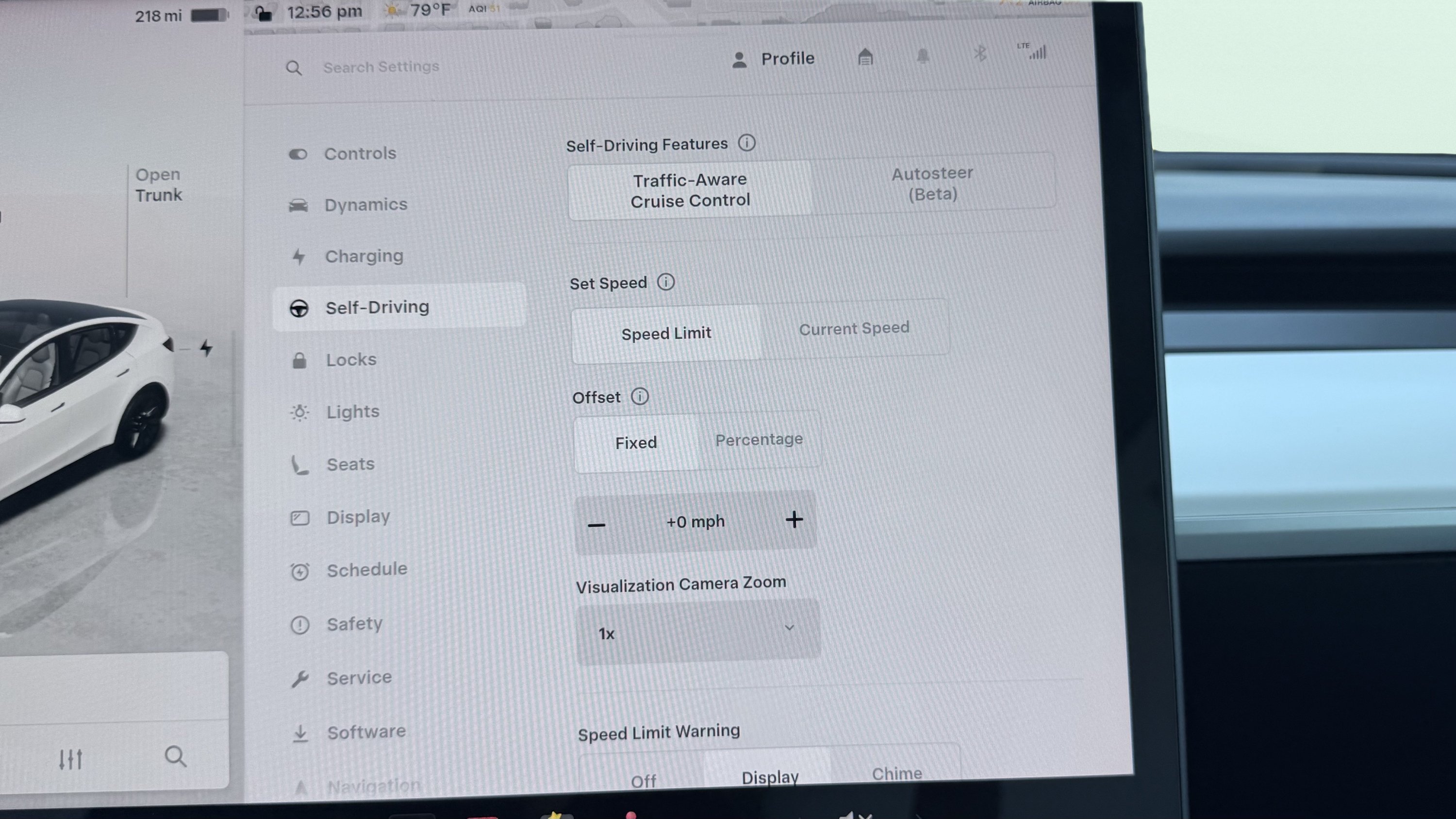Increase offset with the plus button
Image resolution: width=1456 pixels, height=819 pixels.
[x=794, y=519]
